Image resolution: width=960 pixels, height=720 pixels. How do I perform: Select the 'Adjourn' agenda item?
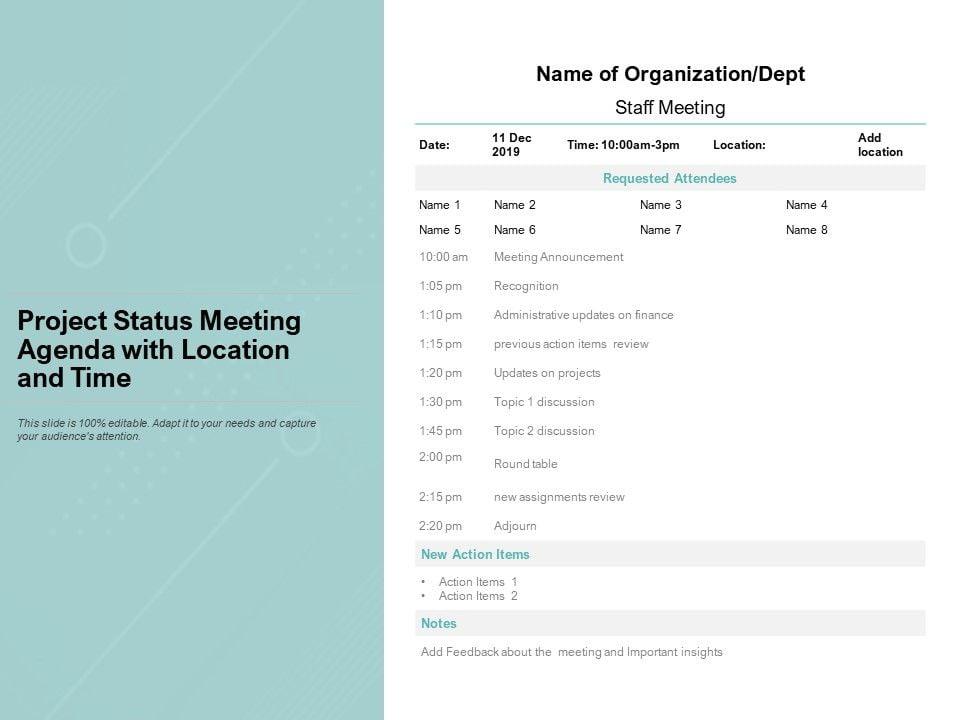[x=515, y=527]
